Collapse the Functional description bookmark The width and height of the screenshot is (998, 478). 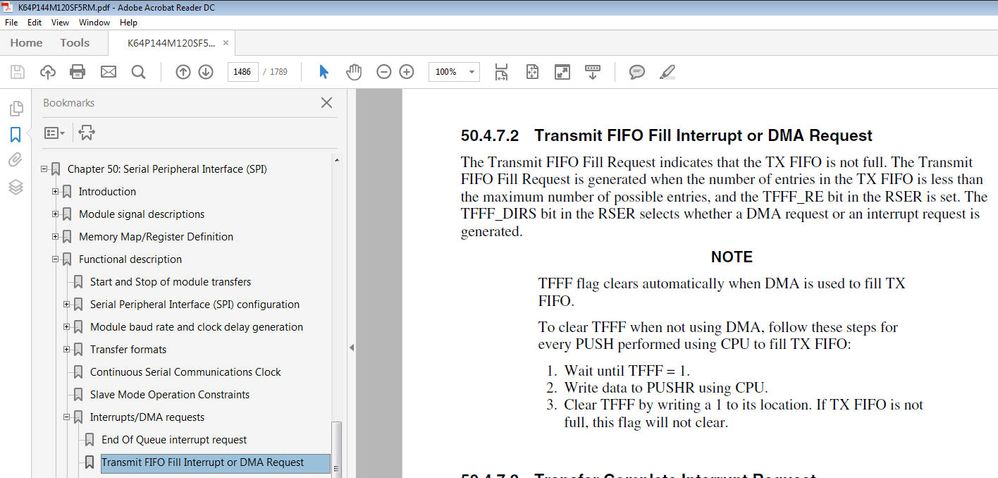tap(55, 259)
